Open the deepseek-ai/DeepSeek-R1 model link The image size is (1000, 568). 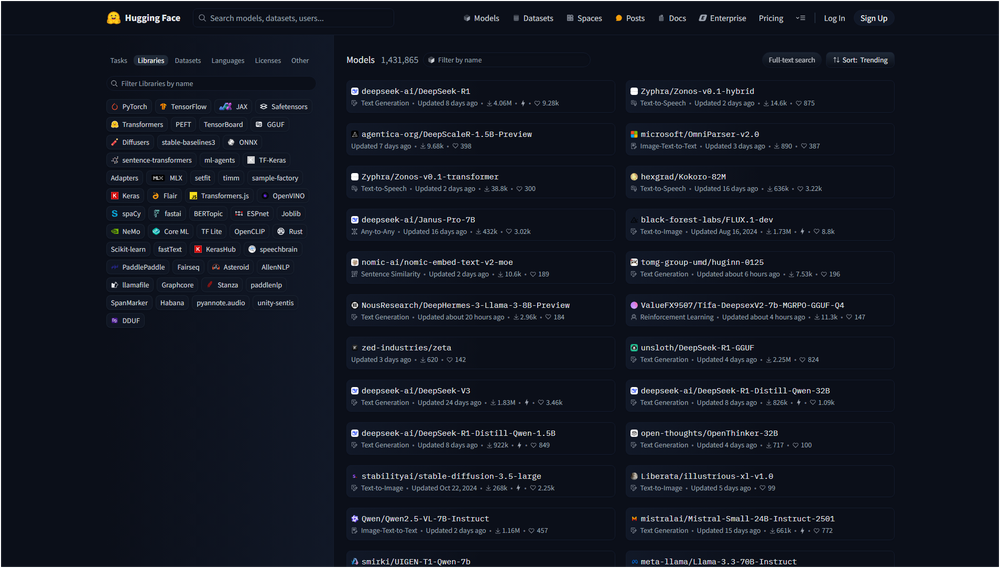pyautogui.click(x=415, y=91)
